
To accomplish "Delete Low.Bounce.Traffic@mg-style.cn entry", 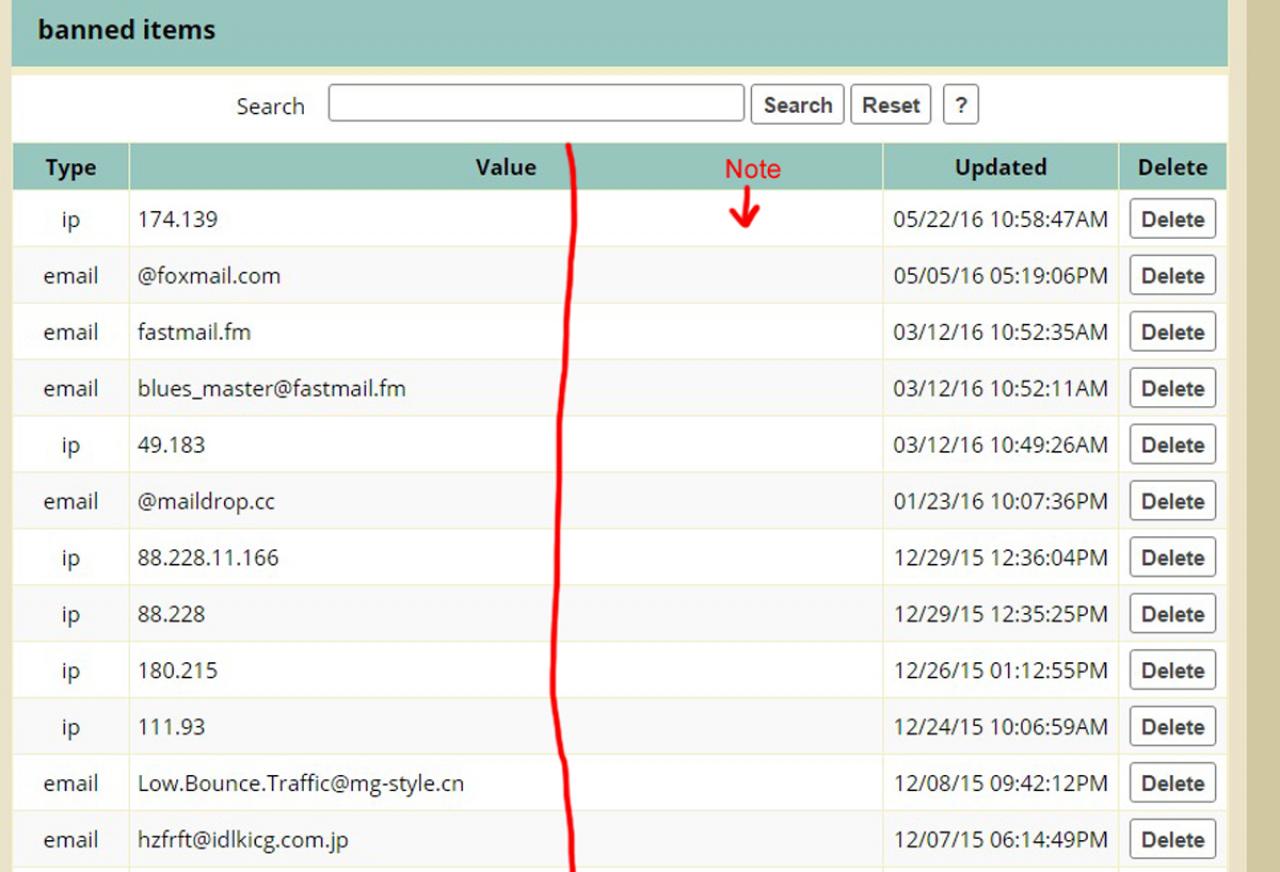I will [1172, 784].
